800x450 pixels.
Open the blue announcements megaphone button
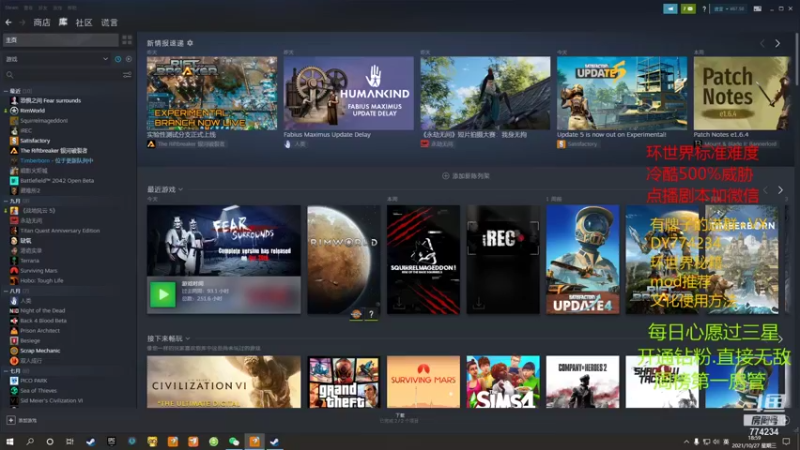[670, 9]
